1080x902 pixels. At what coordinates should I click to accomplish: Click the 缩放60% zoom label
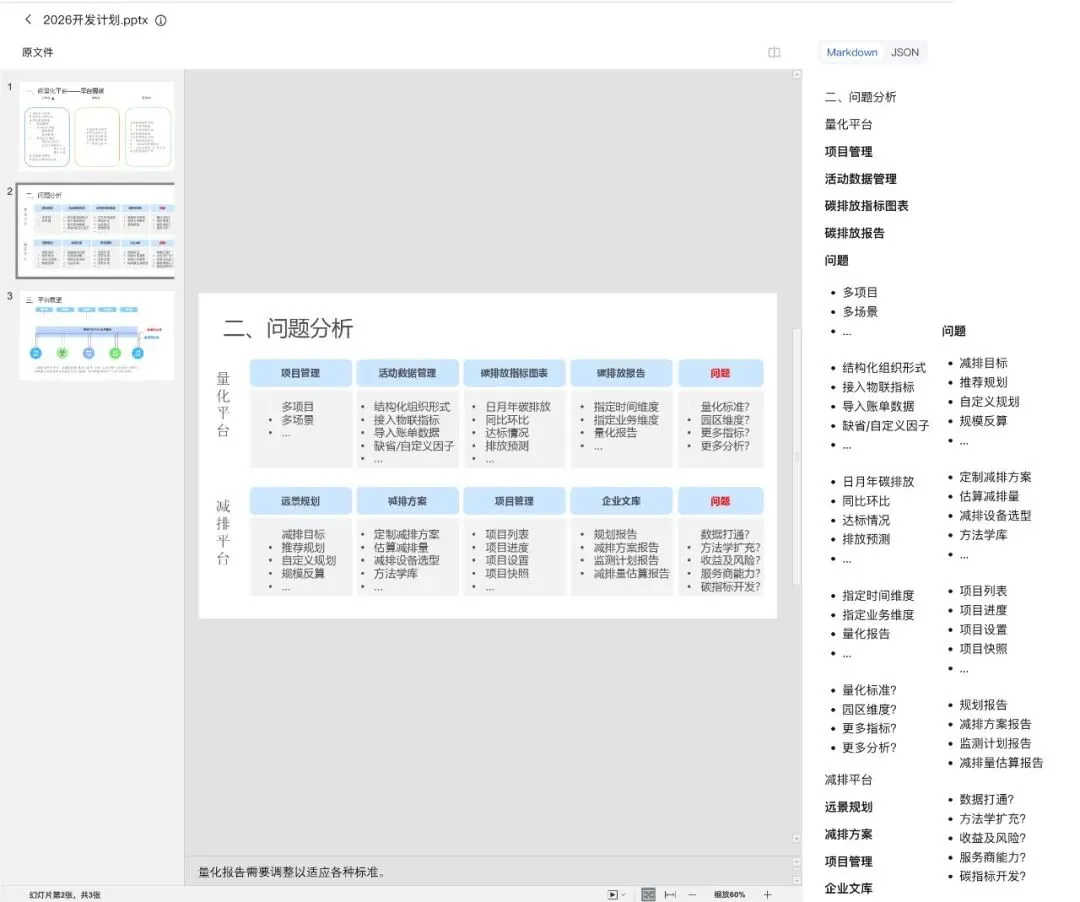[x=729, y=894]
